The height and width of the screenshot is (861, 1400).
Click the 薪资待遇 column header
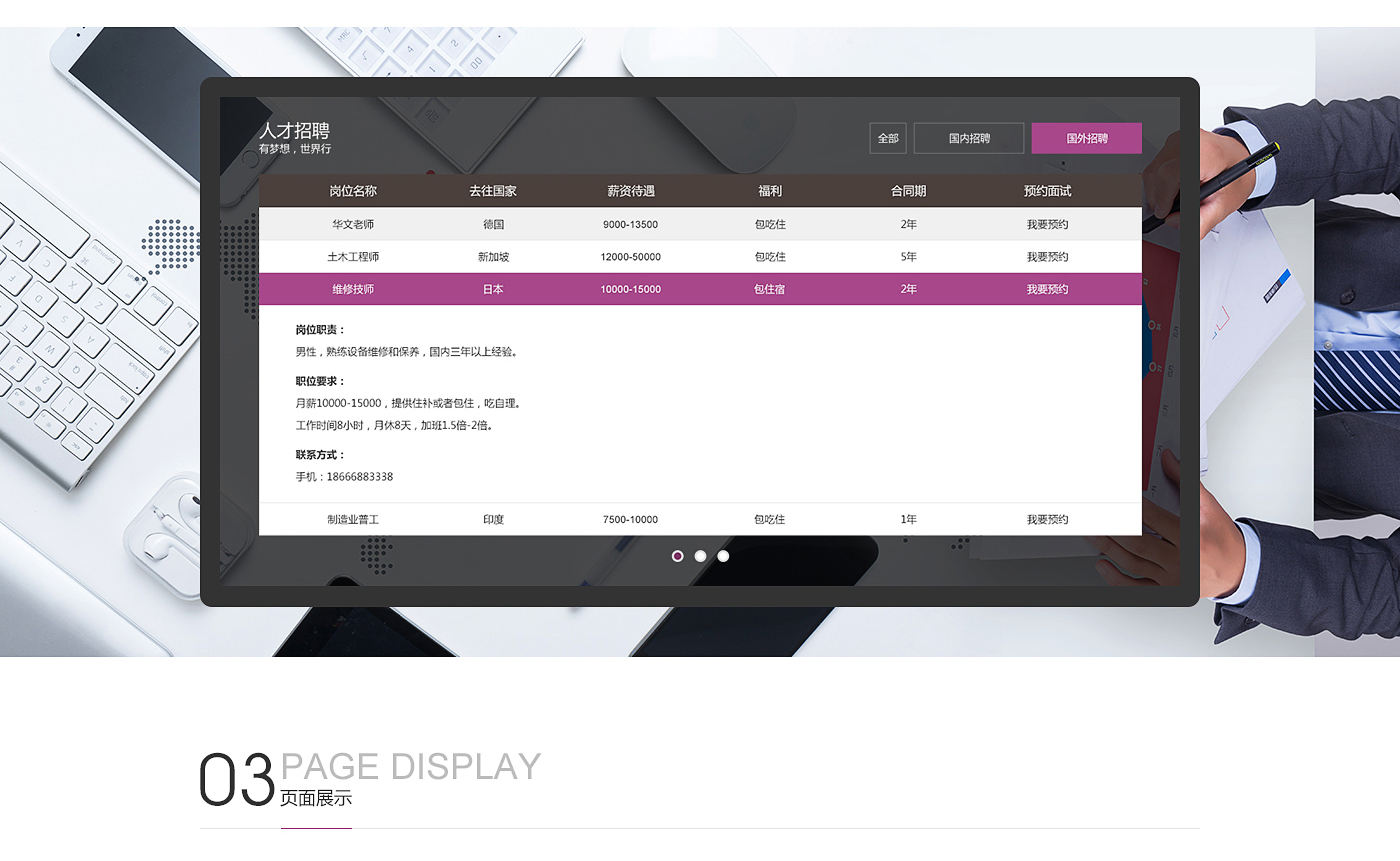tap(631, 191)
